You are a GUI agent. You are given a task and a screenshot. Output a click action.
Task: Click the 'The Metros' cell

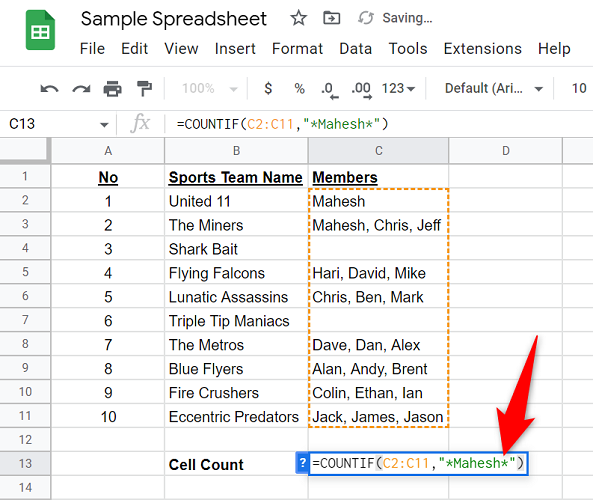pyautogui.click(x=236, y=345)
